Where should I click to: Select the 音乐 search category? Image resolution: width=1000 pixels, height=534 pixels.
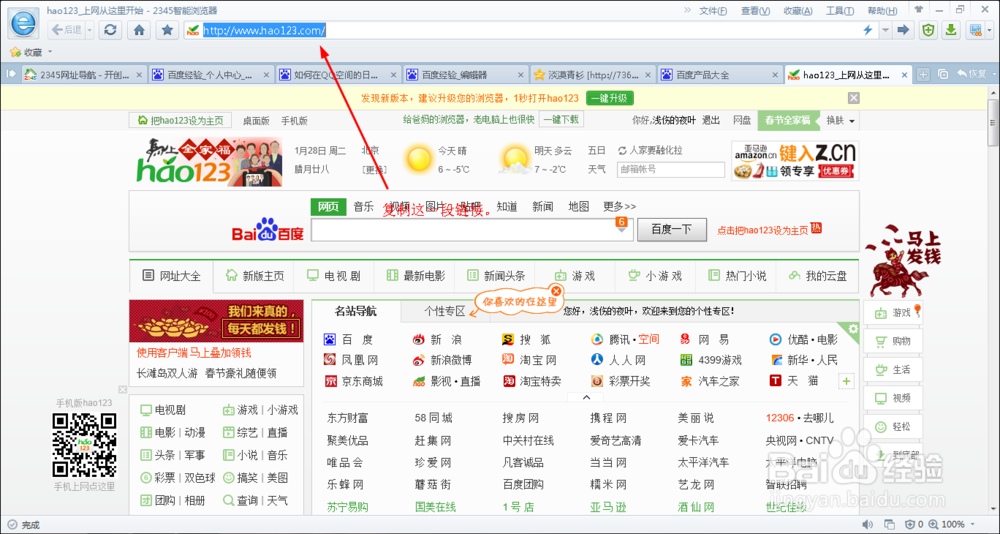pos(364,207)
